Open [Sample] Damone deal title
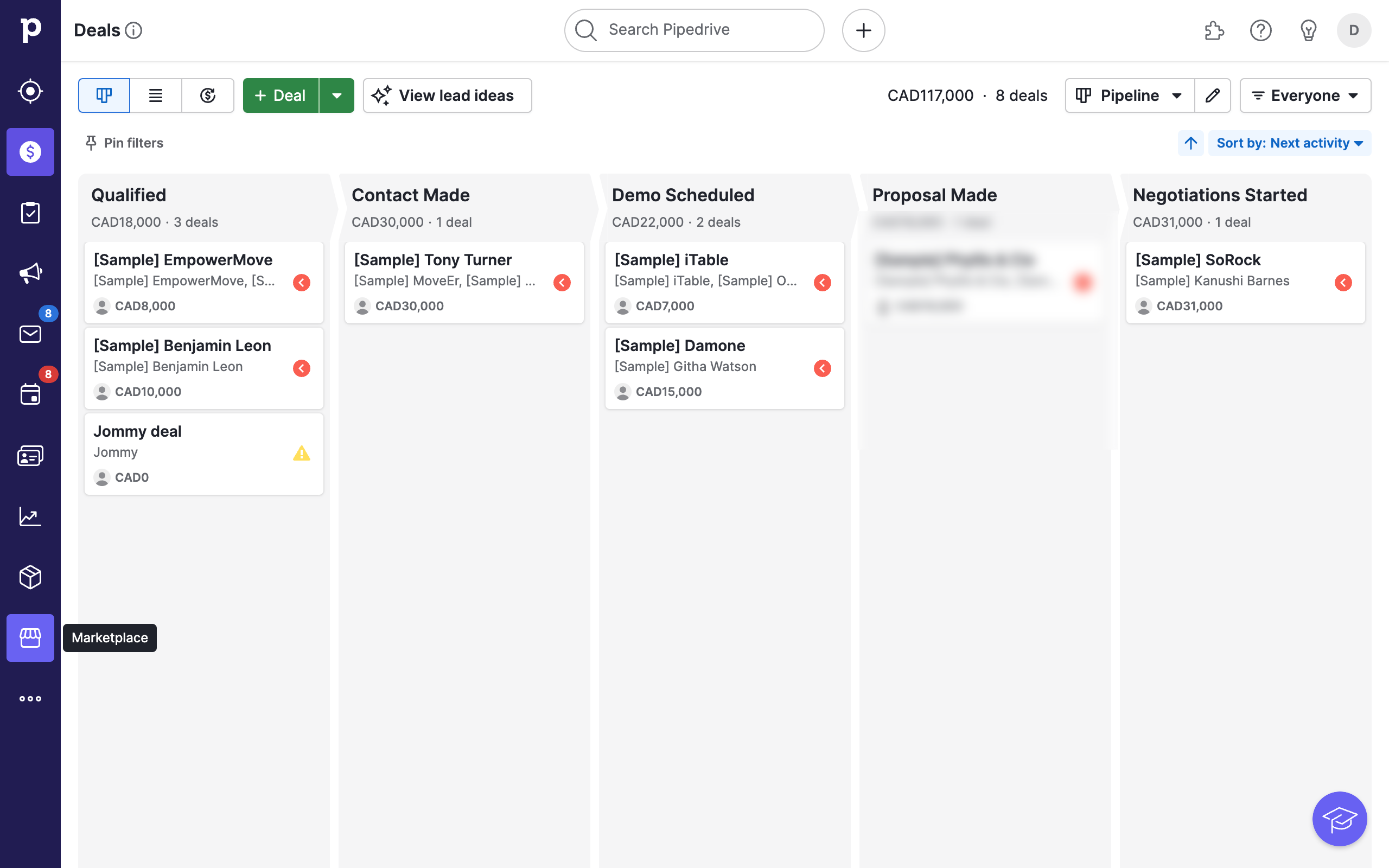 tap(679, 346)
